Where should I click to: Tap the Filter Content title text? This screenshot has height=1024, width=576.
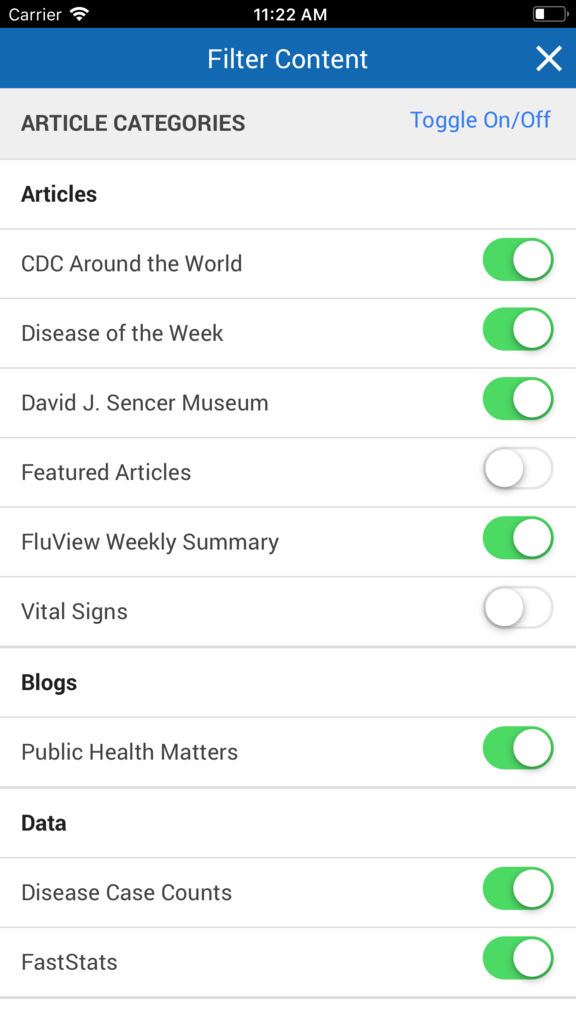287,59
